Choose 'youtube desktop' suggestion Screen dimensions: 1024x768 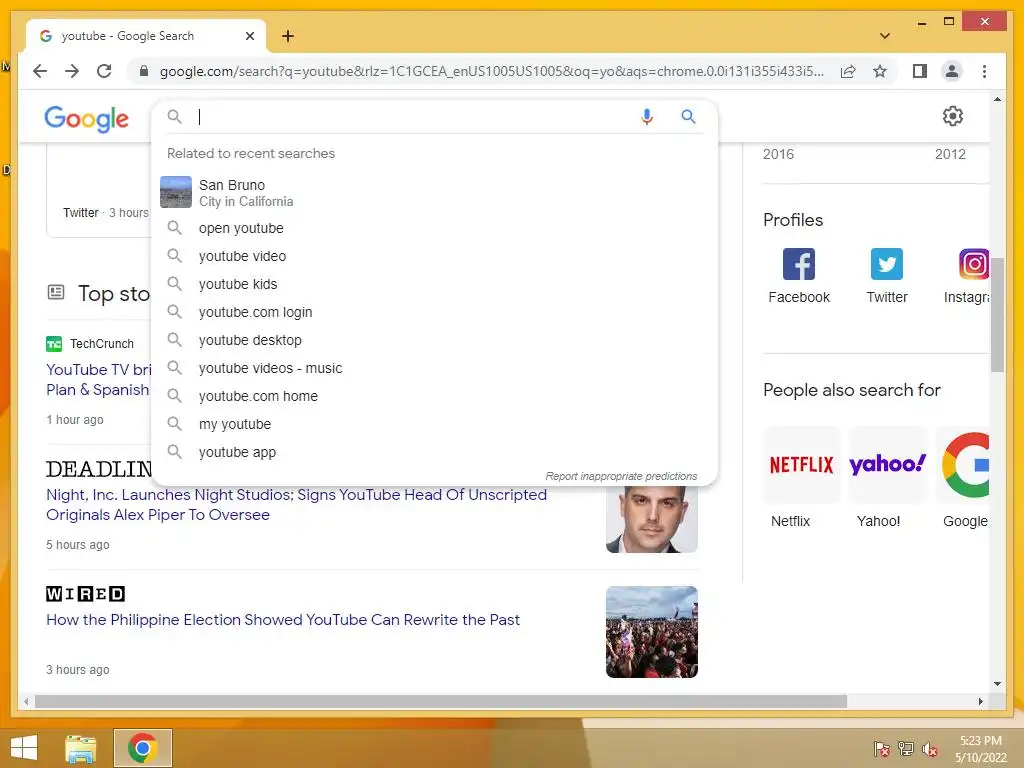(434, 340)
